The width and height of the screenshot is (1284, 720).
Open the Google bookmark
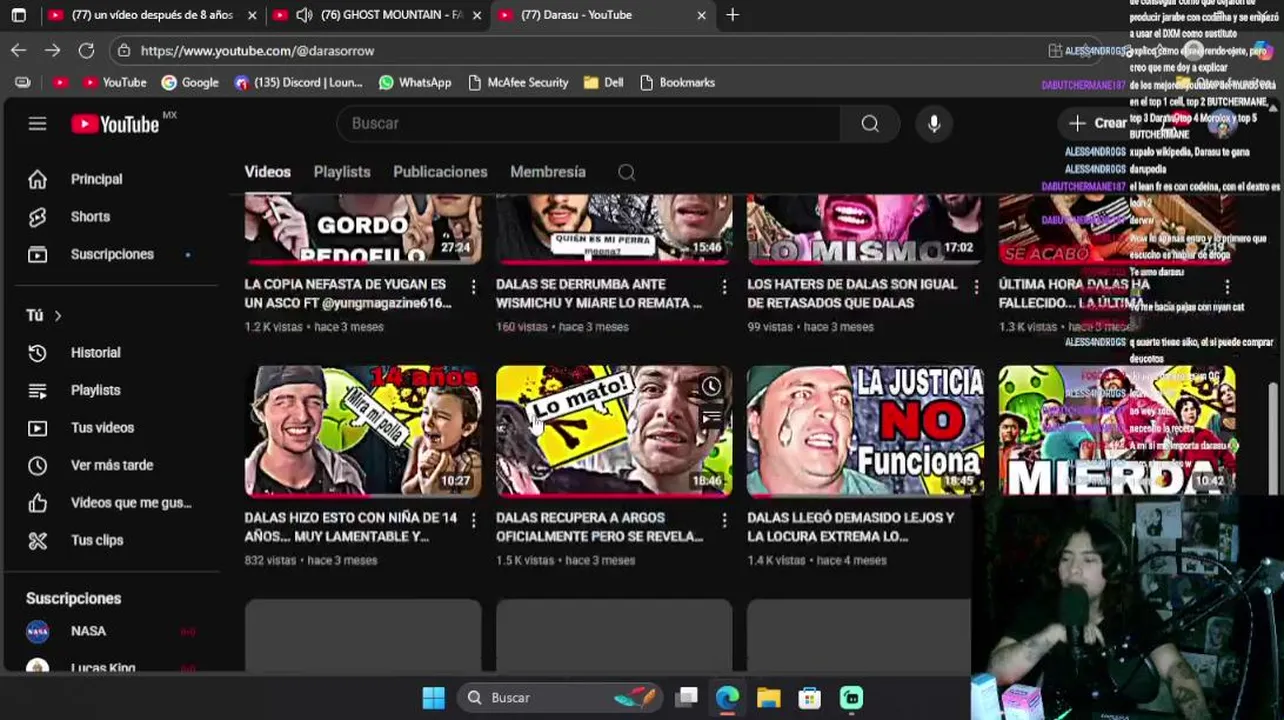click(190, 82)
